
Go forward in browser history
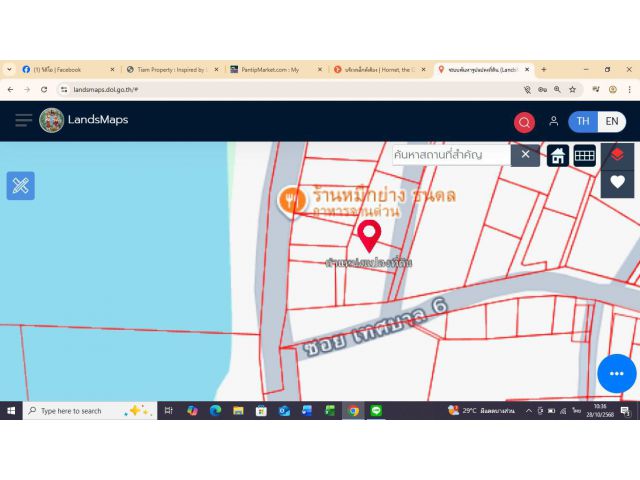(x=27, y=89)
